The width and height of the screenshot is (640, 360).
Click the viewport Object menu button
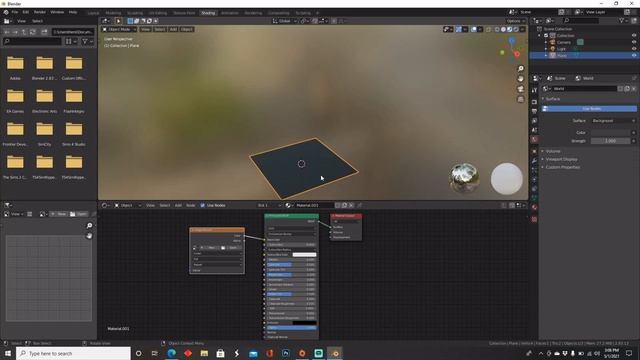click(187, 29)
